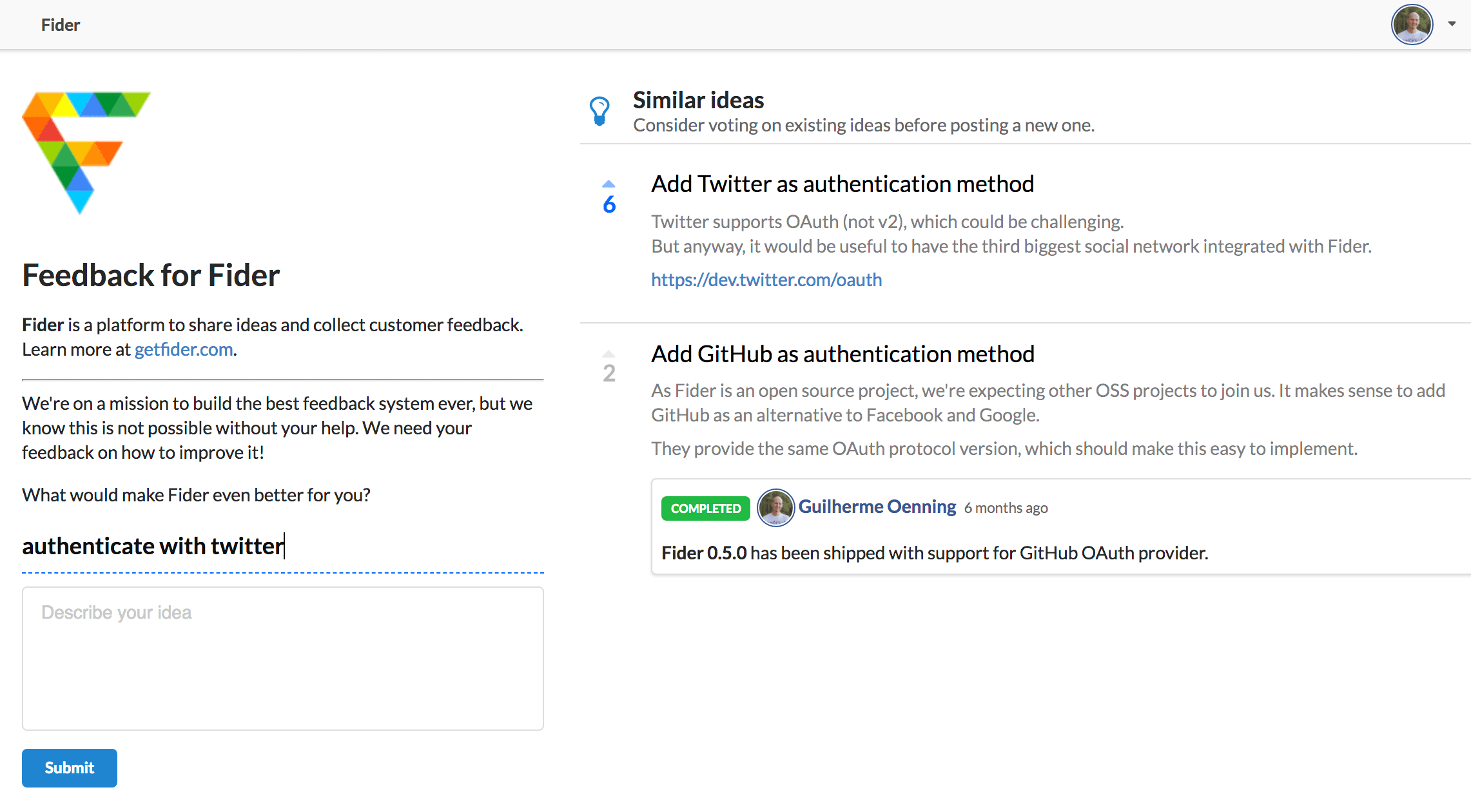Click the Guilherme Oenning author name
This screenshot has height=812, width=1471.
coord(877,507)
